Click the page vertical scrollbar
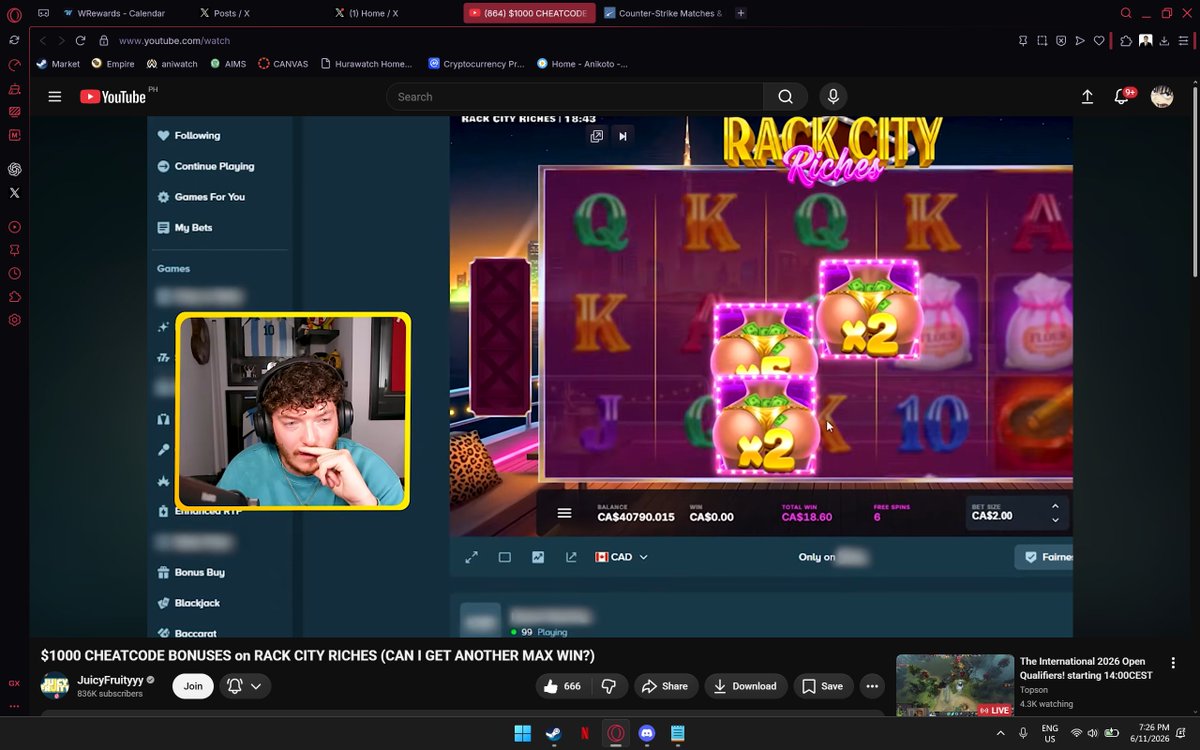1200x750 pixels. [x=1194, y=180]
